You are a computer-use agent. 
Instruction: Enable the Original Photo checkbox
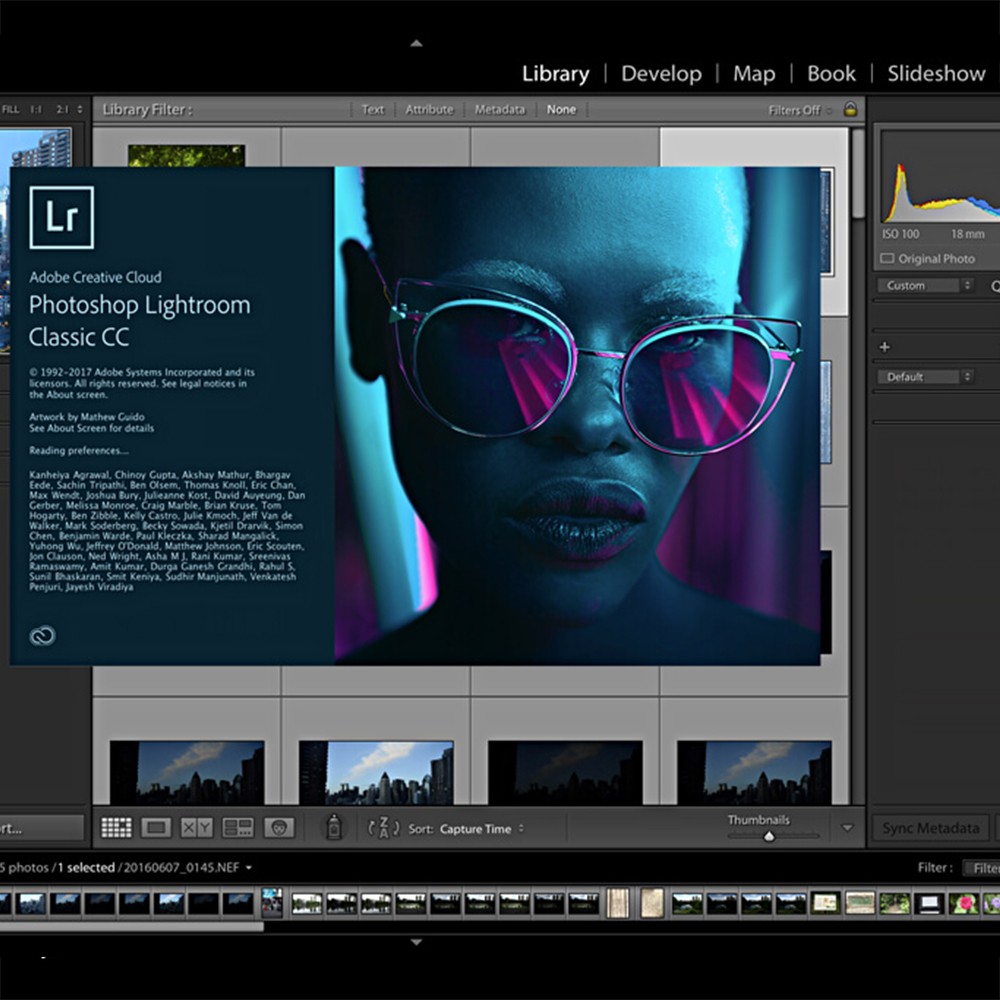pos(887,258)
